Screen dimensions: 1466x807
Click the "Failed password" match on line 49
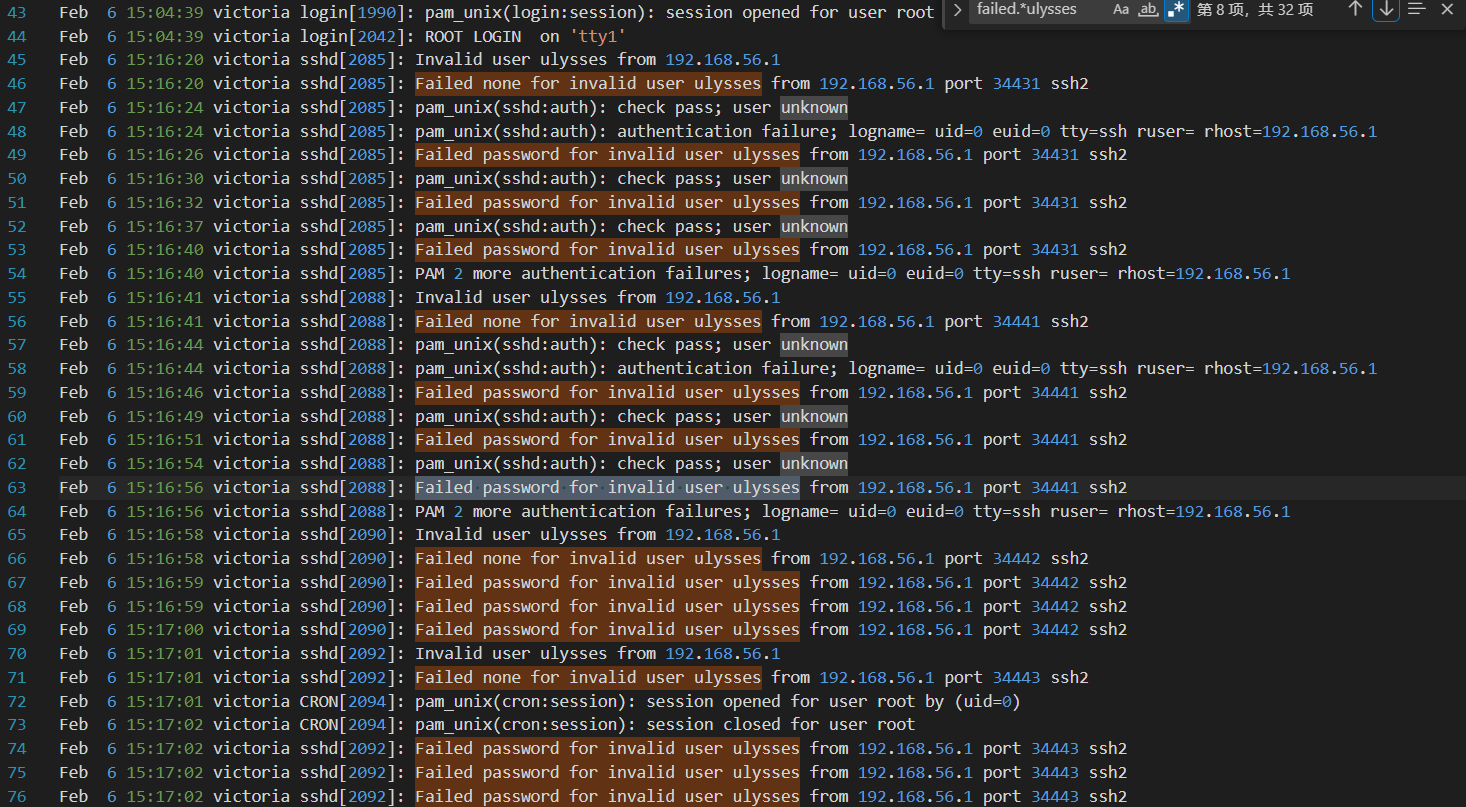point(487,155)
